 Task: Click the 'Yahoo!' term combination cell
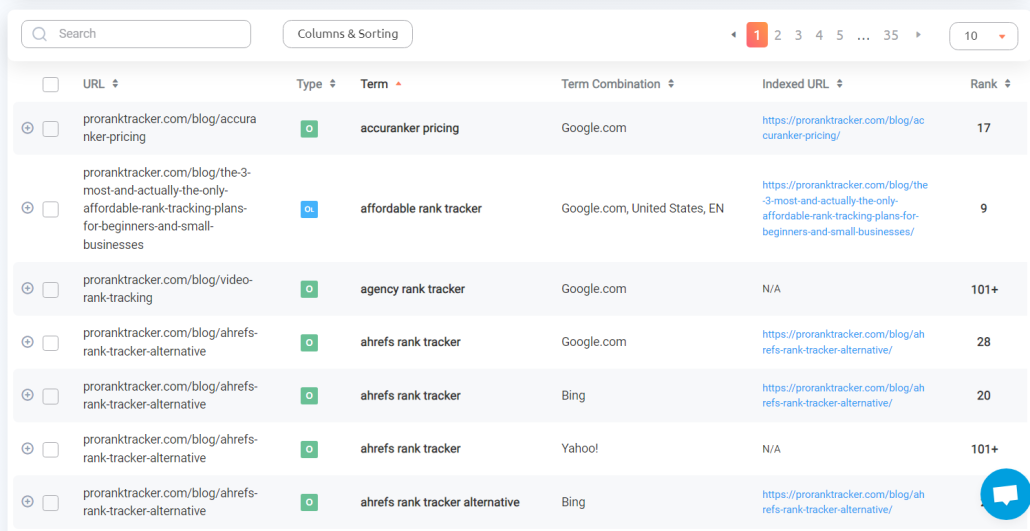[x=580, y=449]
